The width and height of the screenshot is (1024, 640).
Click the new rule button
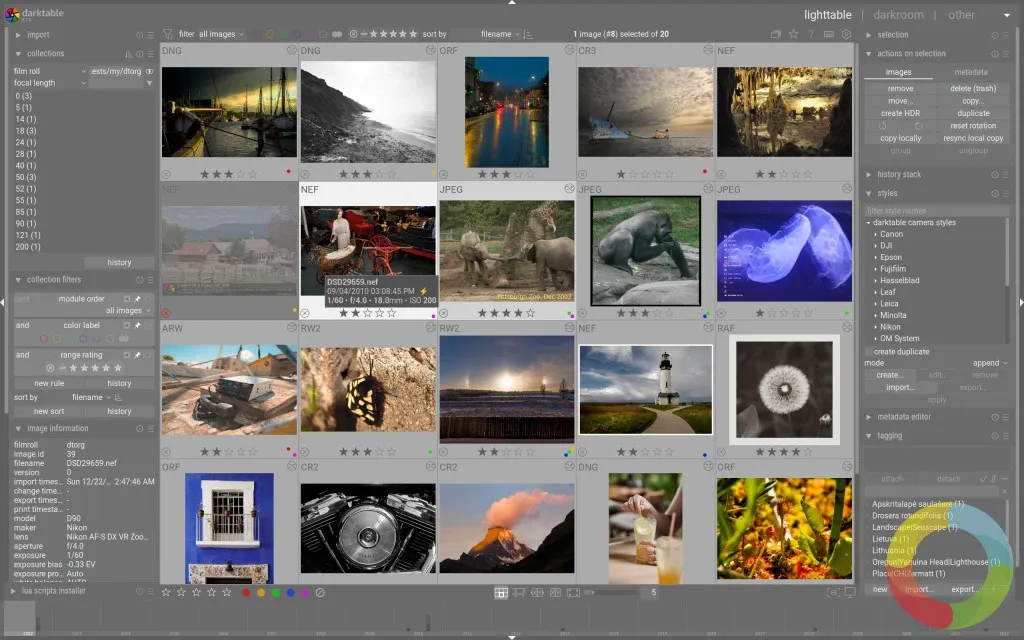(49, 383)
